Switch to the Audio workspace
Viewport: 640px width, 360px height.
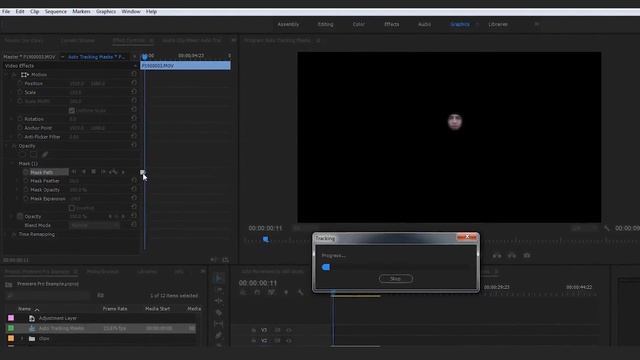click(424, 24)
